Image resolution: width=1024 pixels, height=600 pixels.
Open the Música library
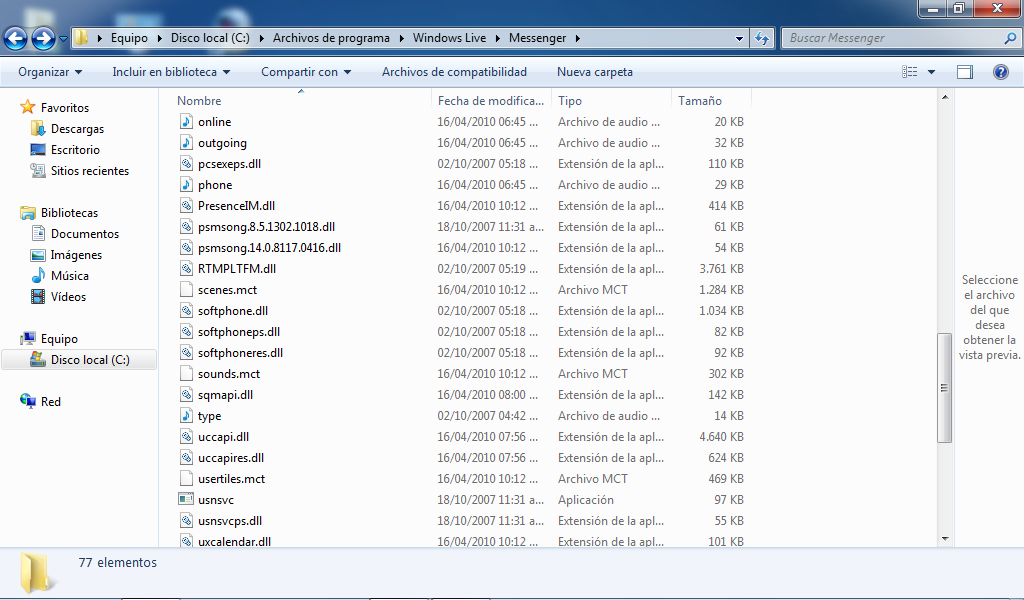(x=69, y=276)
